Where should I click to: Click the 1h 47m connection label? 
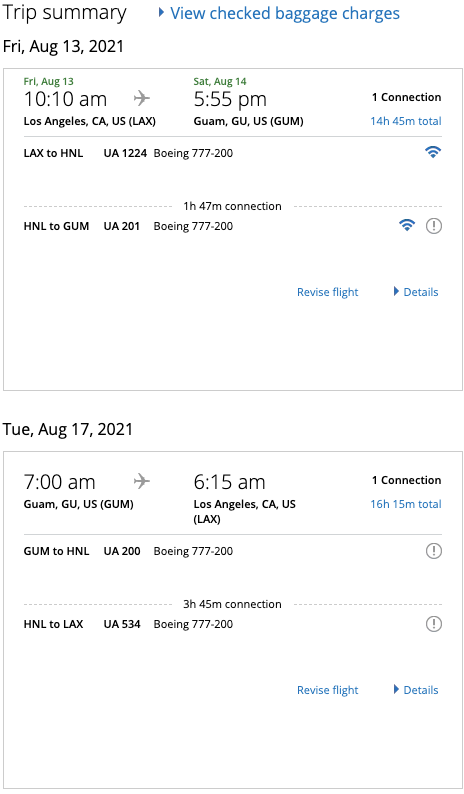[233, 206]
